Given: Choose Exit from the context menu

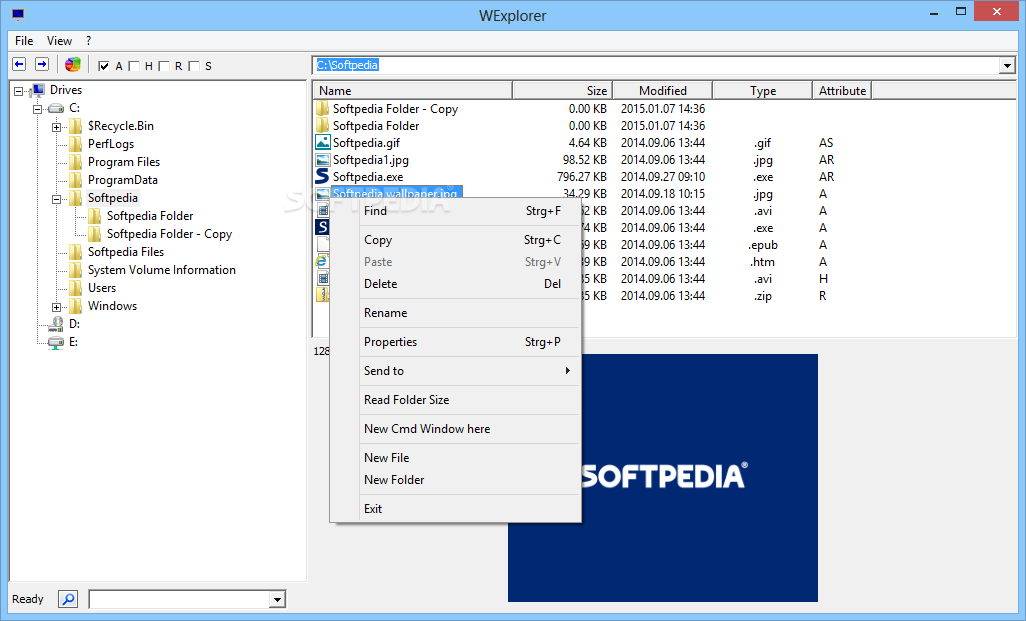Looking at the screenshot, I should 470,508.
